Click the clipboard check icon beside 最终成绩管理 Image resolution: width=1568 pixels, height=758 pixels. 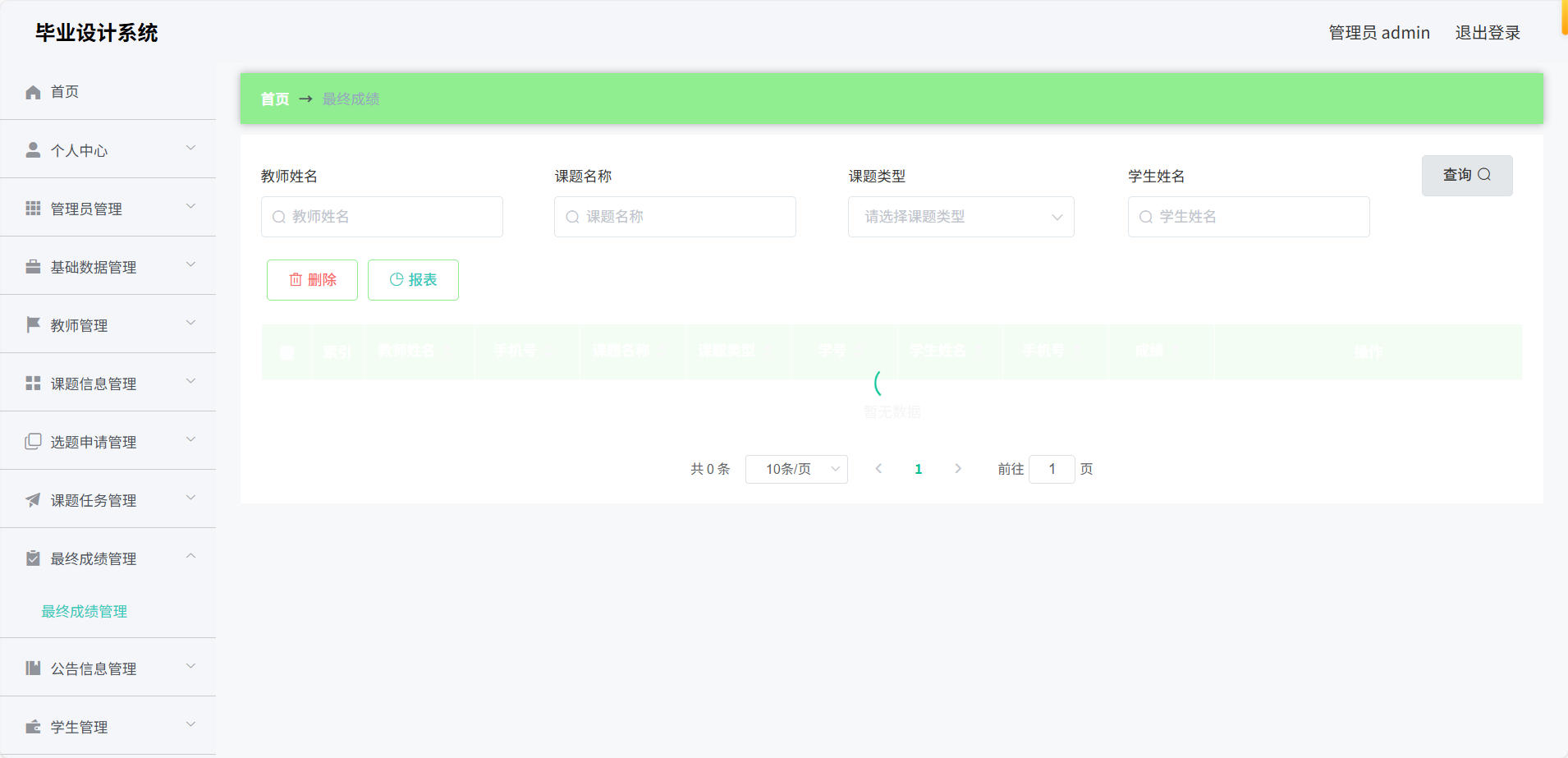(33, 558)
